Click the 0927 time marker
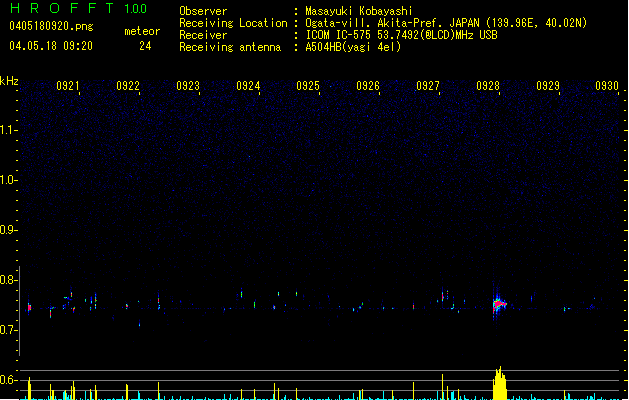629x400 pixels. 428,86
